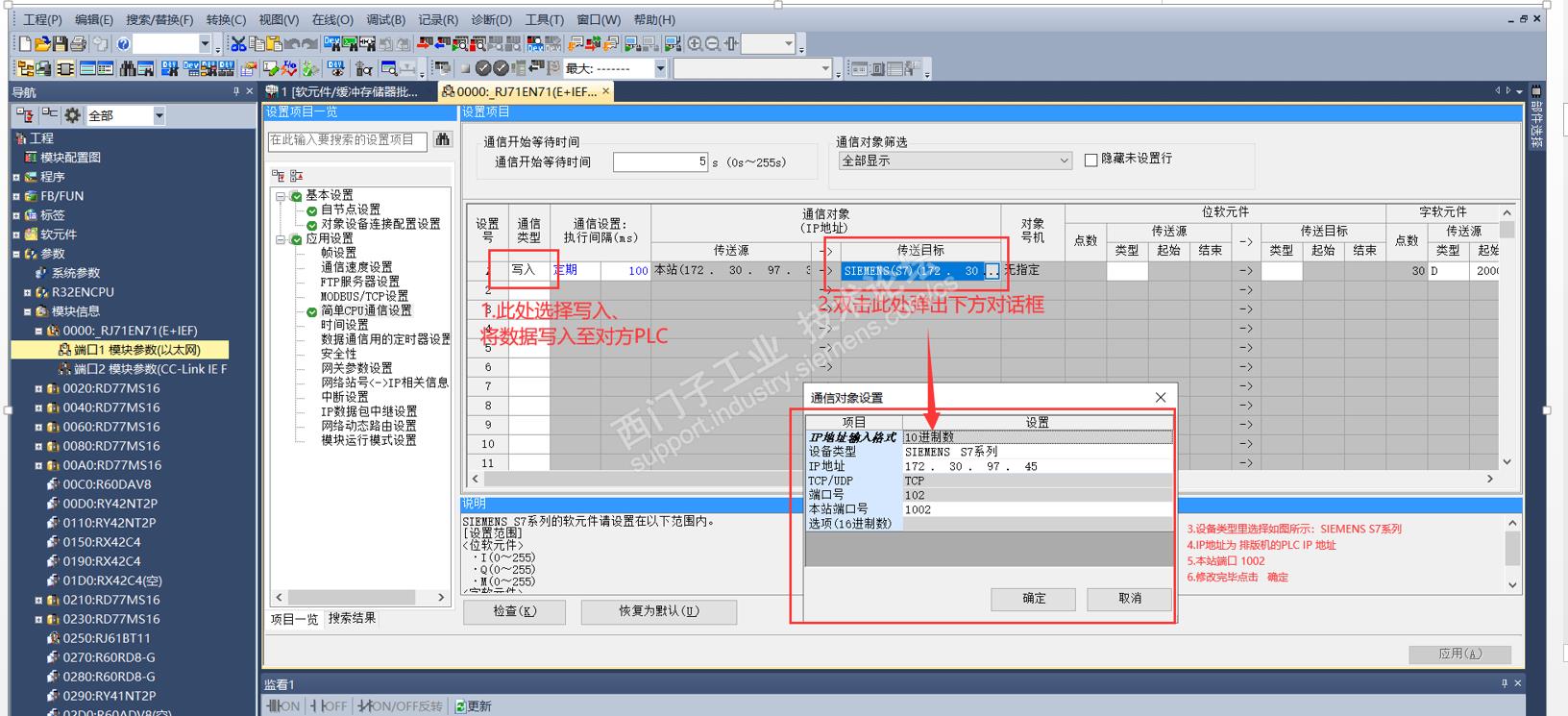Click the 通信开始等待时间 input field
The height and width of the screenshot is (716, 1568).
[x=661, y=162]
